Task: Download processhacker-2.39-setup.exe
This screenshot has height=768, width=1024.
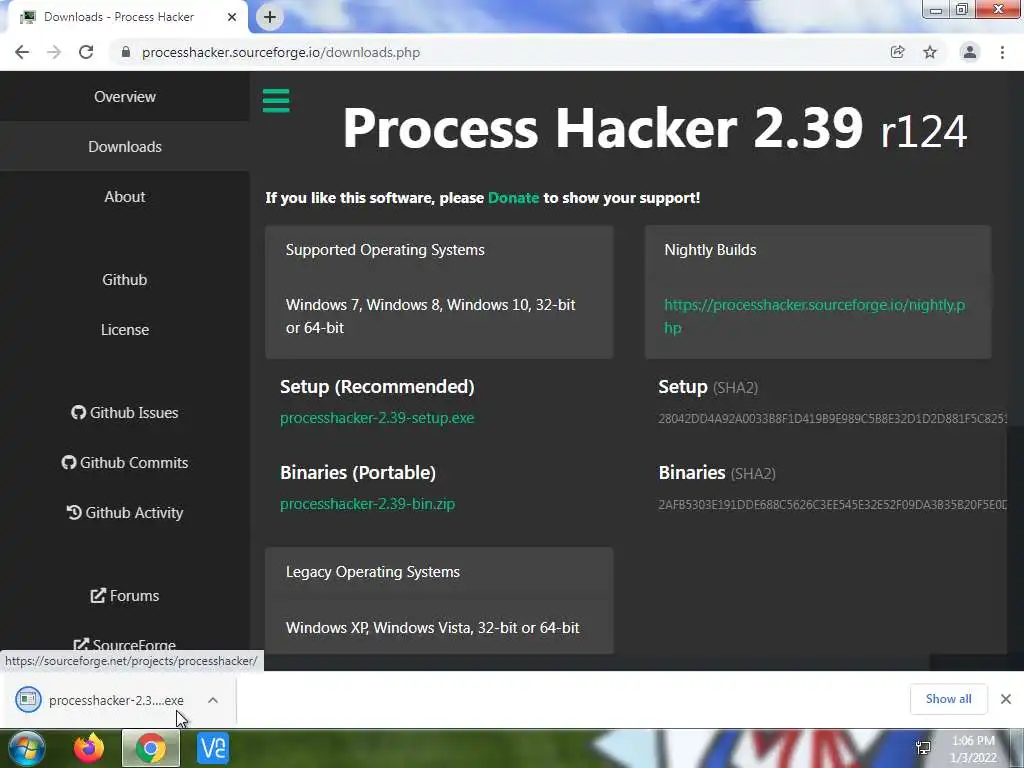Action: click(377, 418)
